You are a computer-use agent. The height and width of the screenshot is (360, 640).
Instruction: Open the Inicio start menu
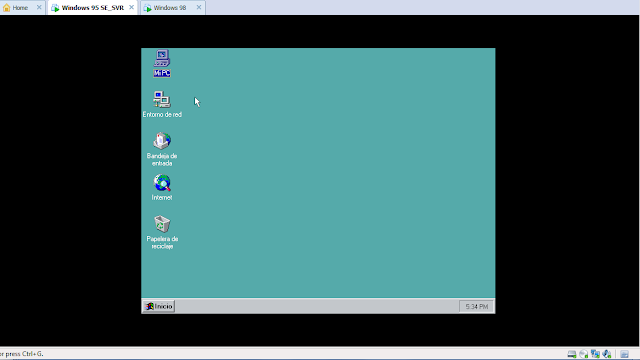[159, 306]
